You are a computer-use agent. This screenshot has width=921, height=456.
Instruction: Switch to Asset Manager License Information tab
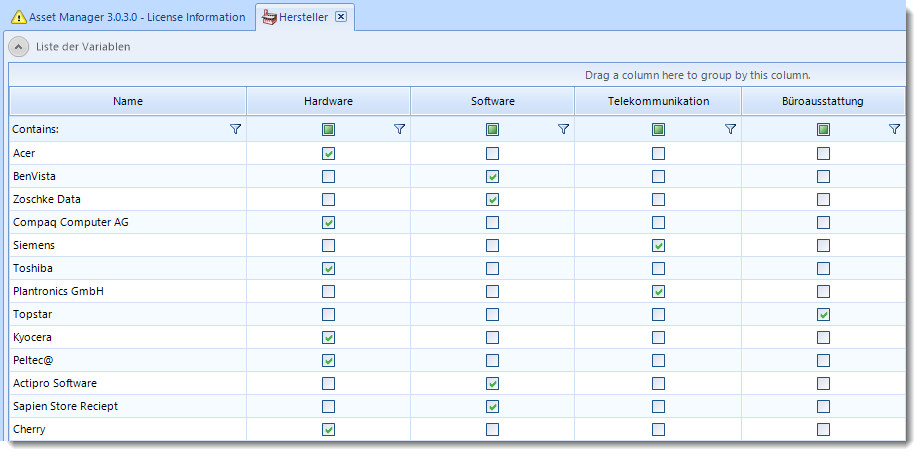click(128, 17)
